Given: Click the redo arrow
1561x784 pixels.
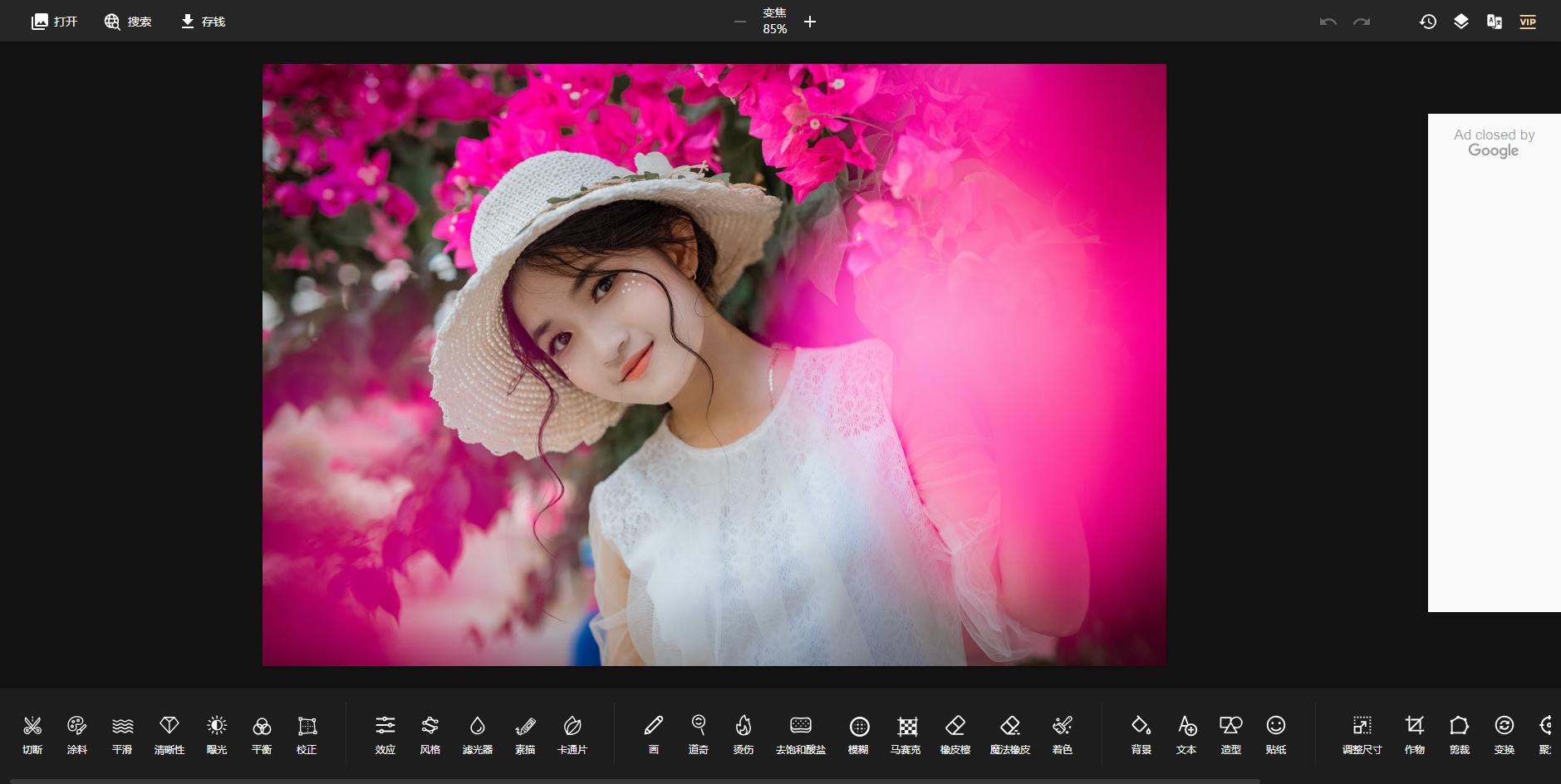Looking at the screenshot, I should pos(1360,21).
